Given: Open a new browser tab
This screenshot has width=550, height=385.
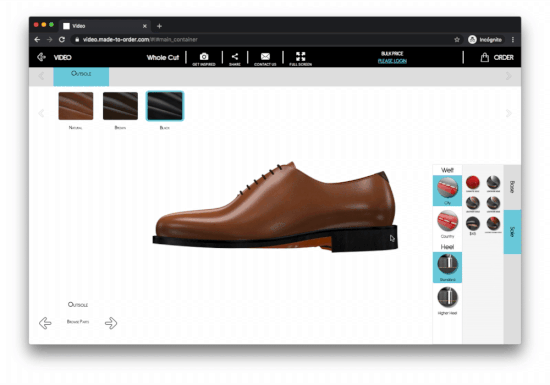Looking at the screenshot, I should tap(159, 26).
